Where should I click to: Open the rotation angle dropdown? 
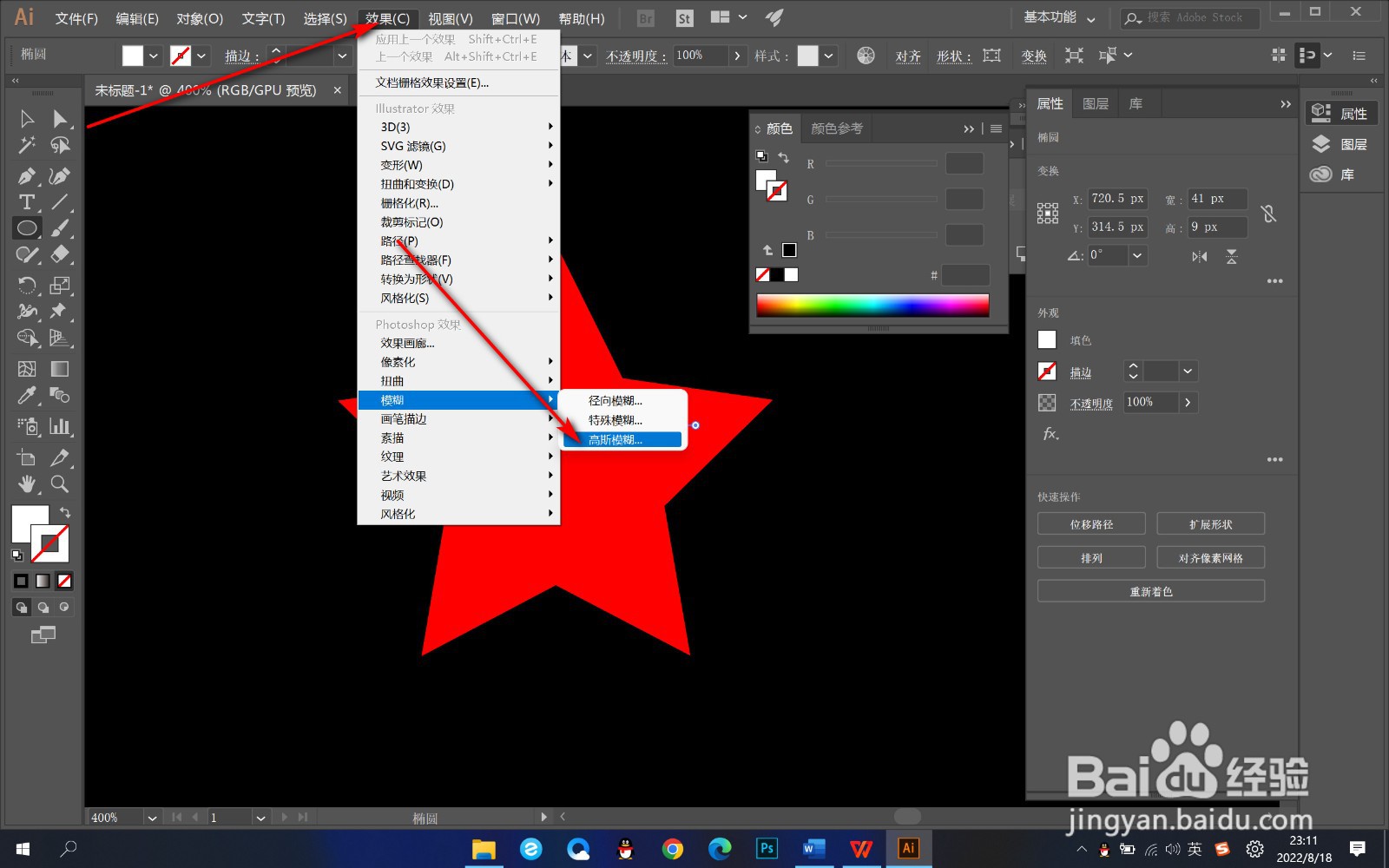tap(1137, 255)
